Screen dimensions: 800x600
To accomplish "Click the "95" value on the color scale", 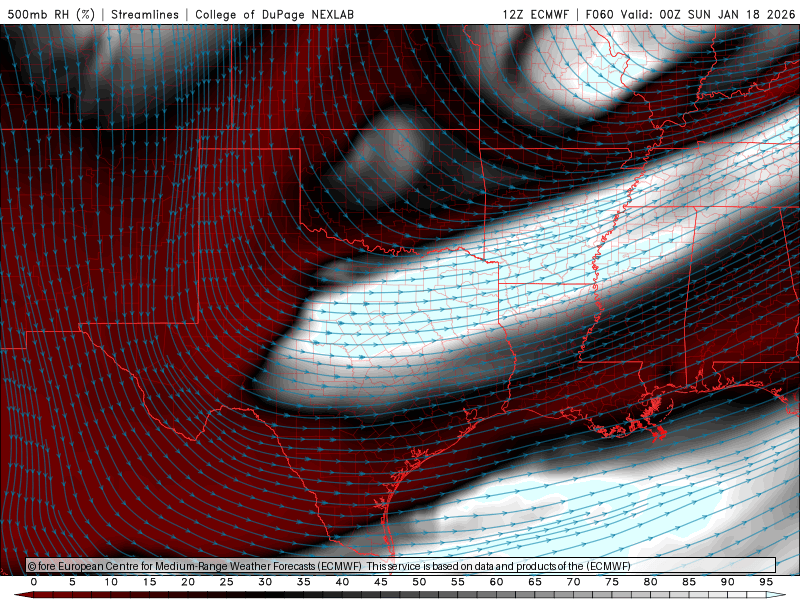I will pyautogui.click(x=766, y=582).
